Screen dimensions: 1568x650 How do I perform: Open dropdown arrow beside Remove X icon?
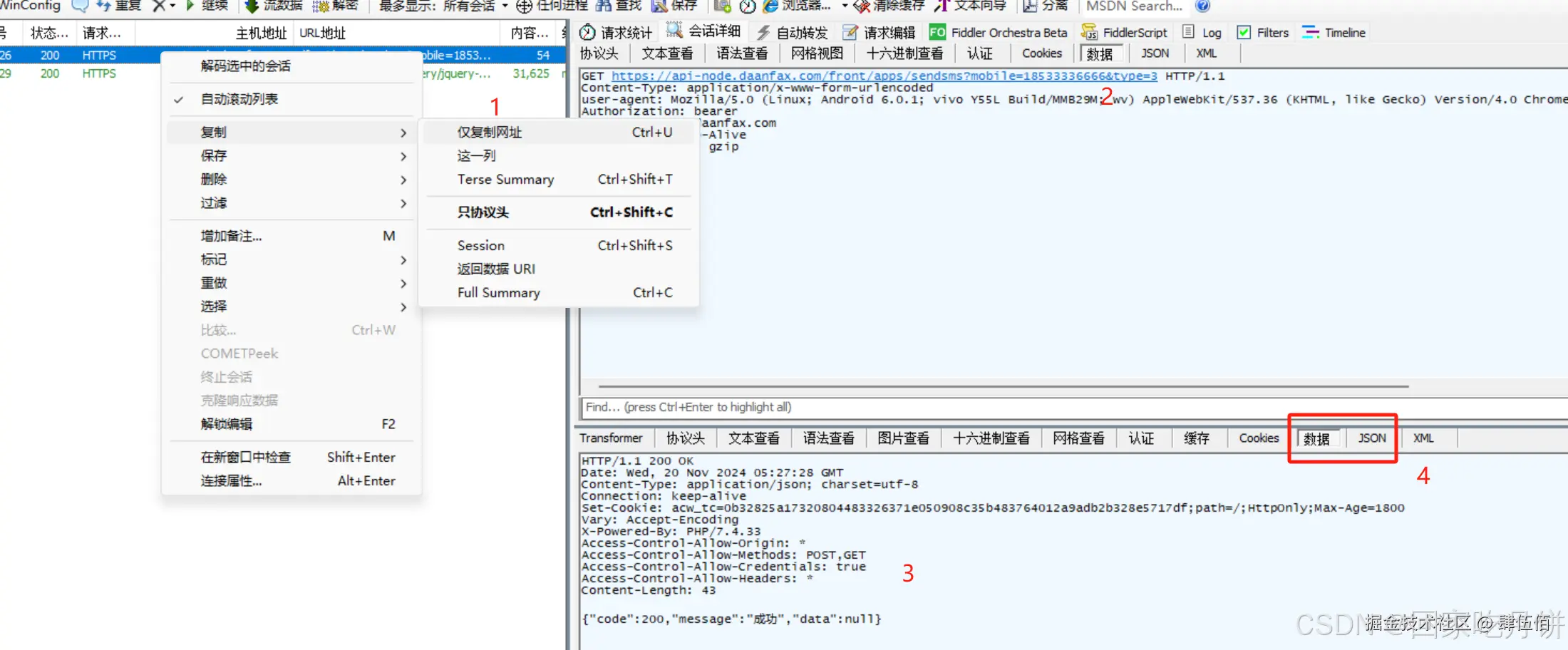coord(172,6)
